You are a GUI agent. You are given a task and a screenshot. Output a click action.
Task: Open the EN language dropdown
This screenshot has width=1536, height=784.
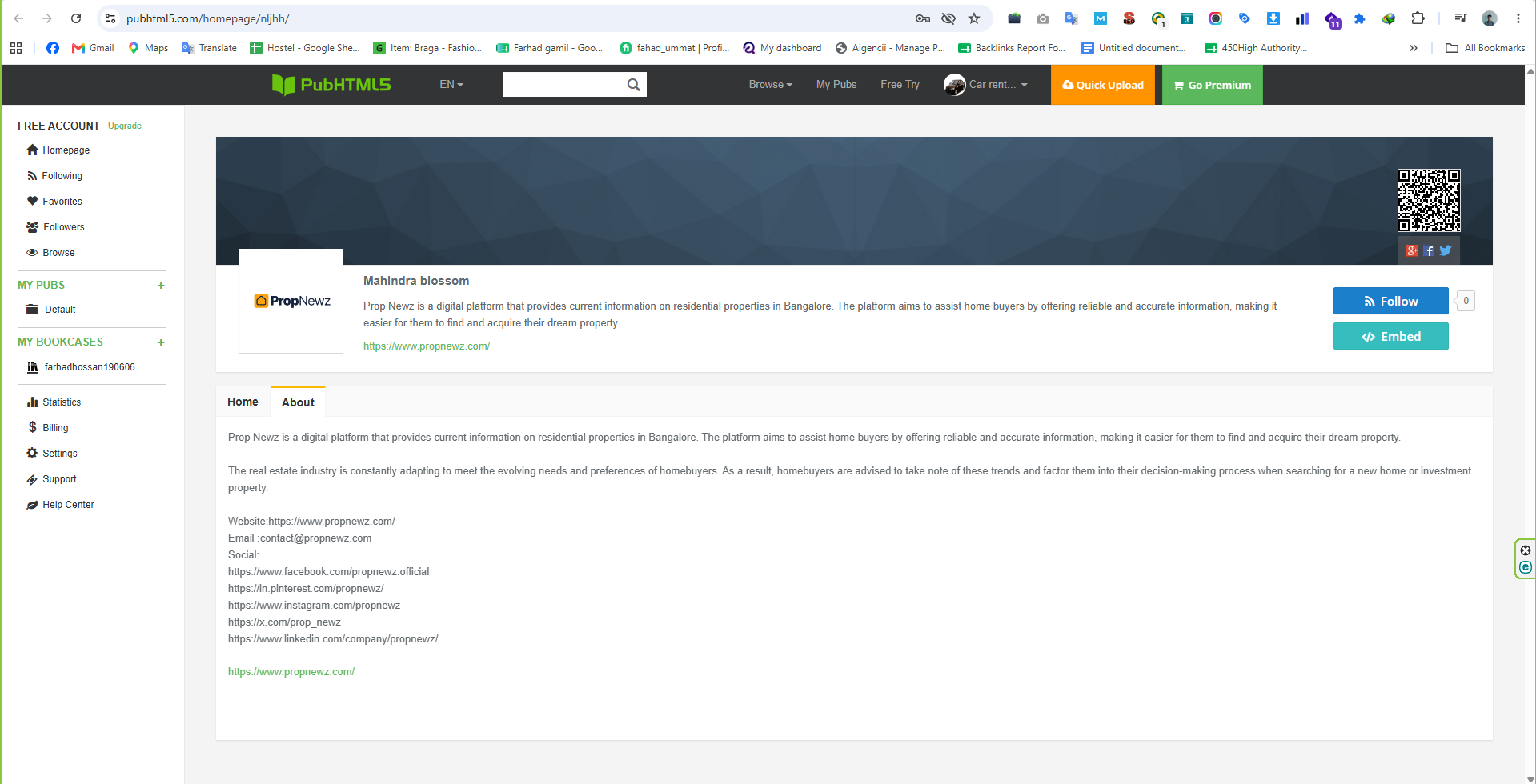click(451, 85)
